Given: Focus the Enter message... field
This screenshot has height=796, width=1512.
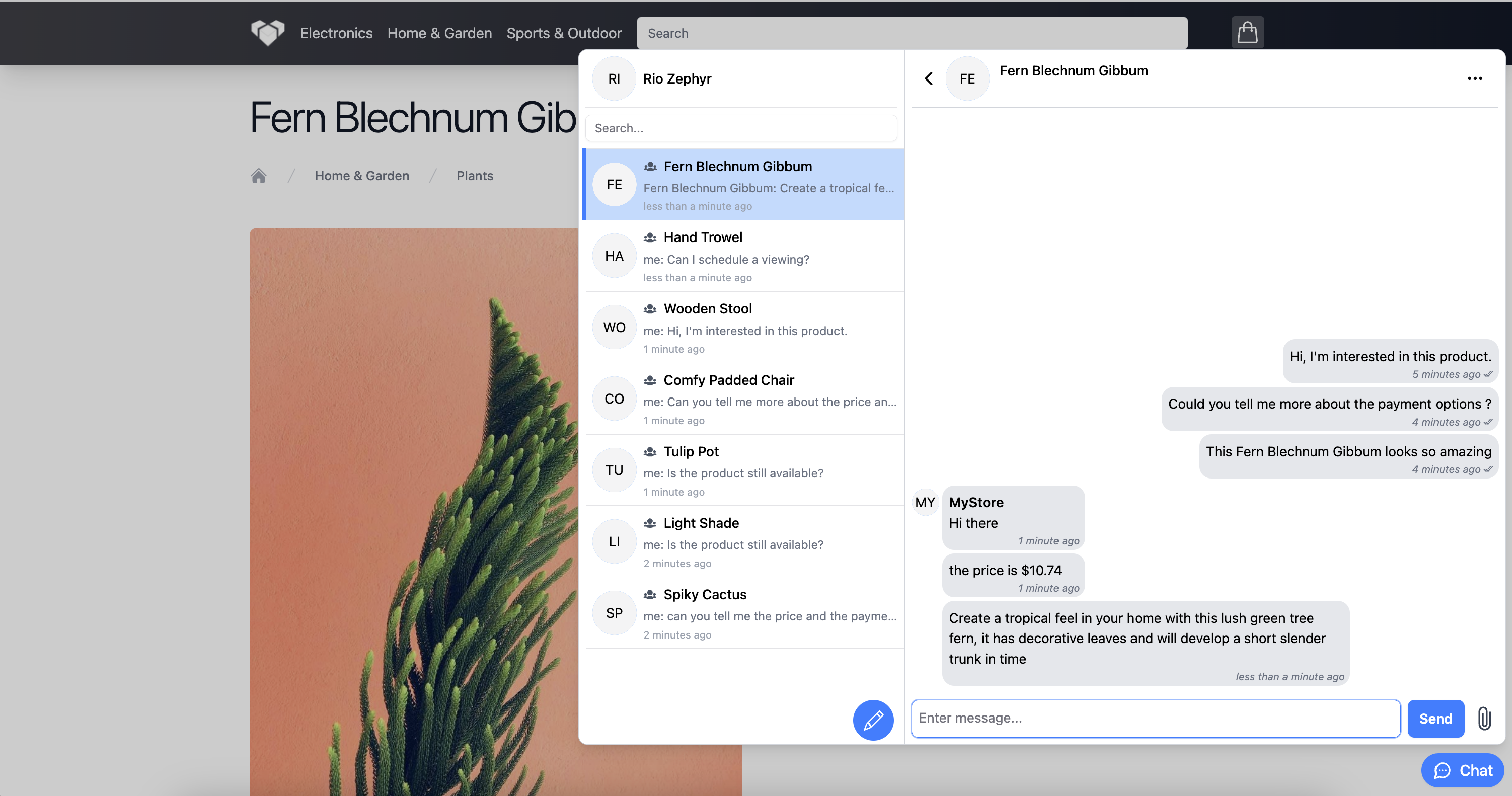Looking at the screenshot, I should 1155,719.
